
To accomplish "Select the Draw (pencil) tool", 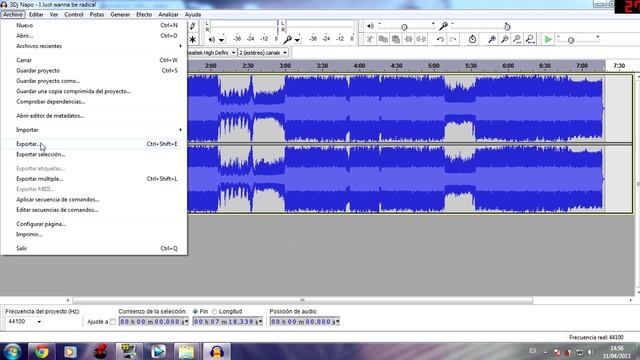I will pos(192,26).
